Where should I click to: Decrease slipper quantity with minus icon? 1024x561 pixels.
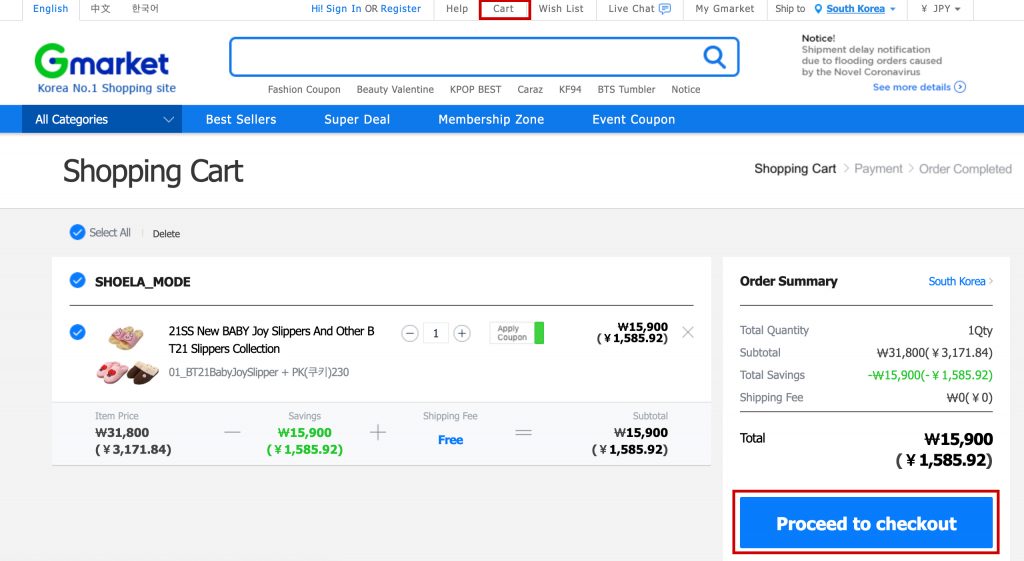(x=409, y=333)
